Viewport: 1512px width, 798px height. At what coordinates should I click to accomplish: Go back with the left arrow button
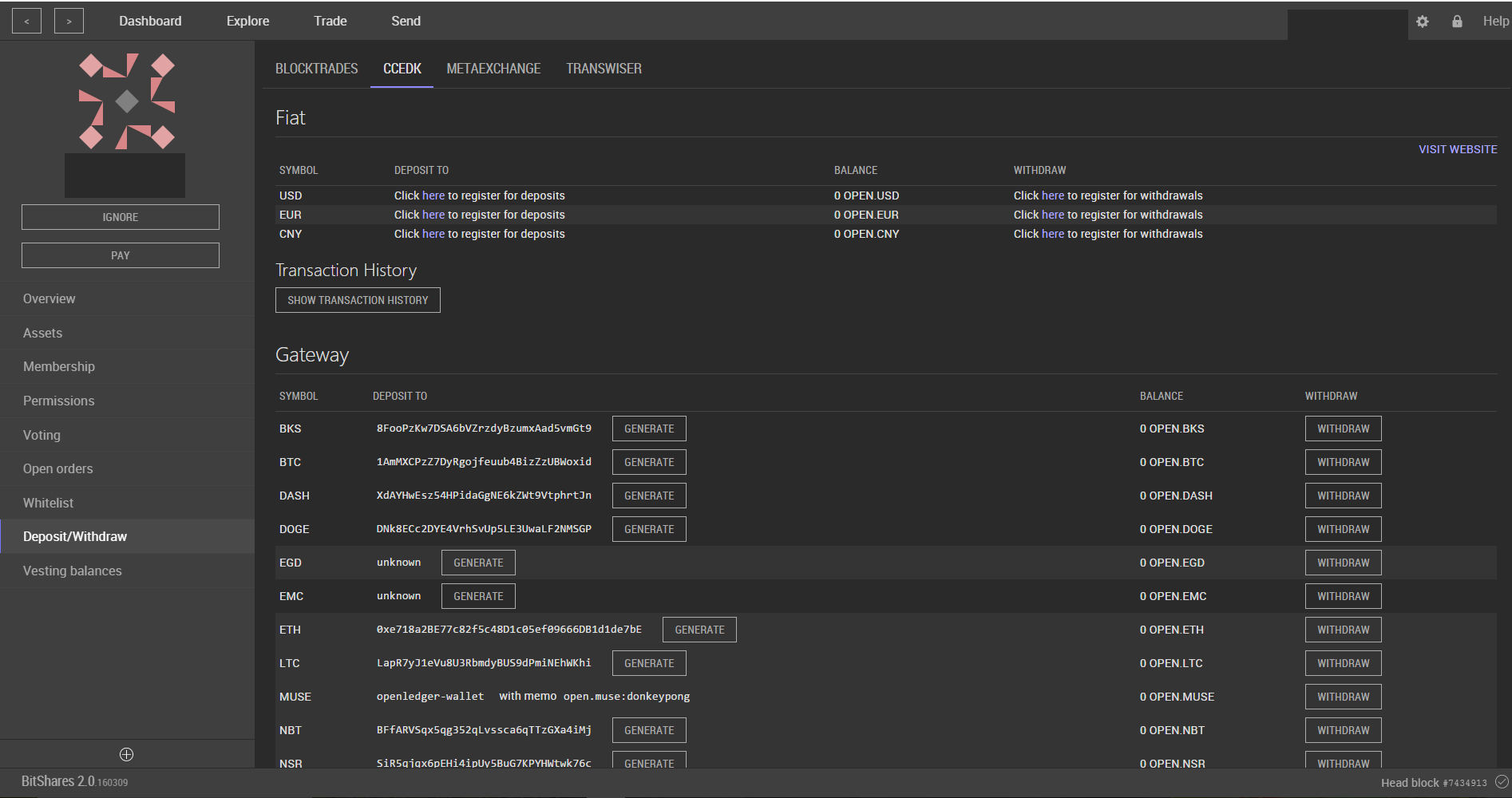pos(26,22)
